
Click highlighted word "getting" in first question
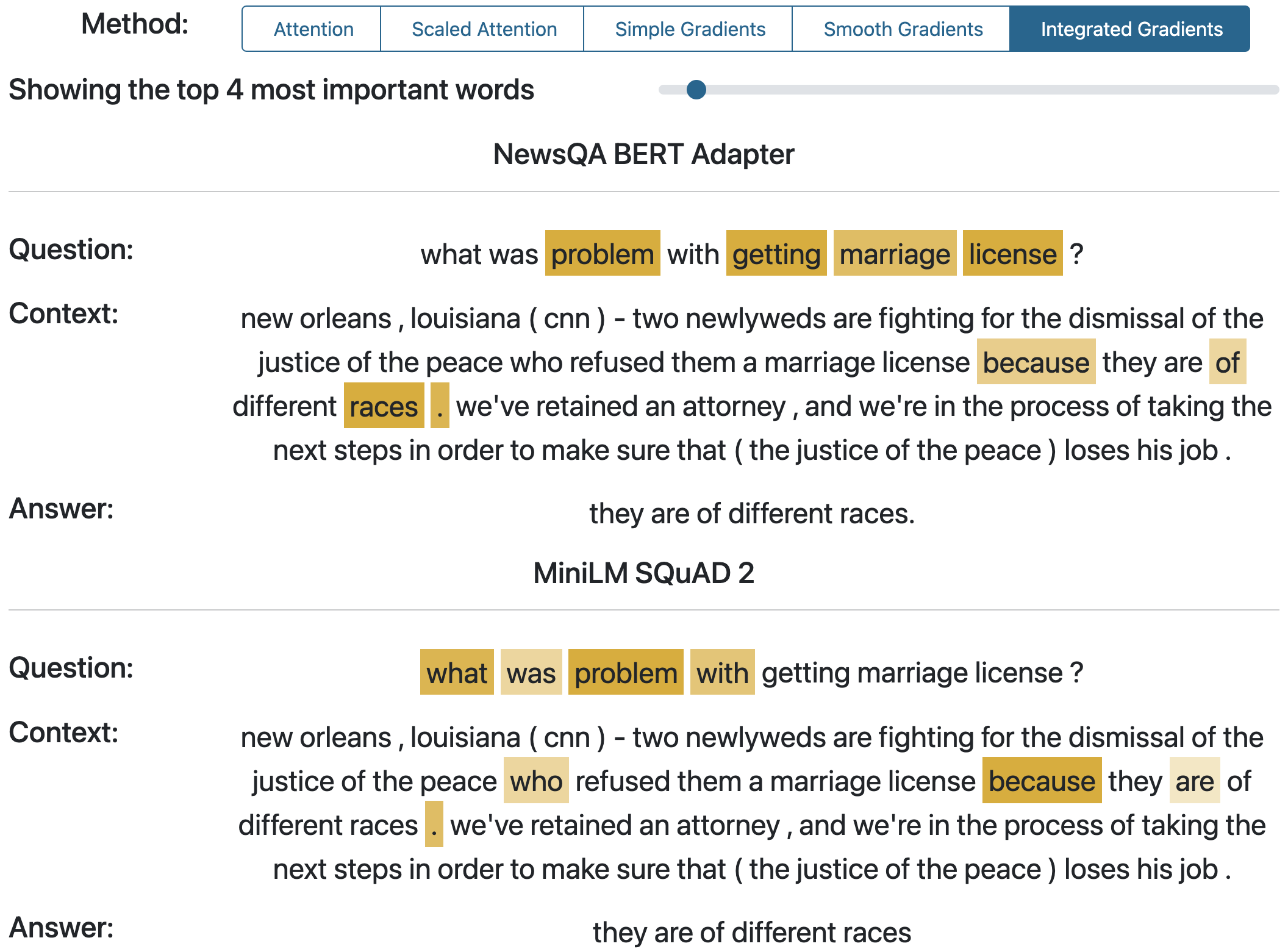coord(776,254)
